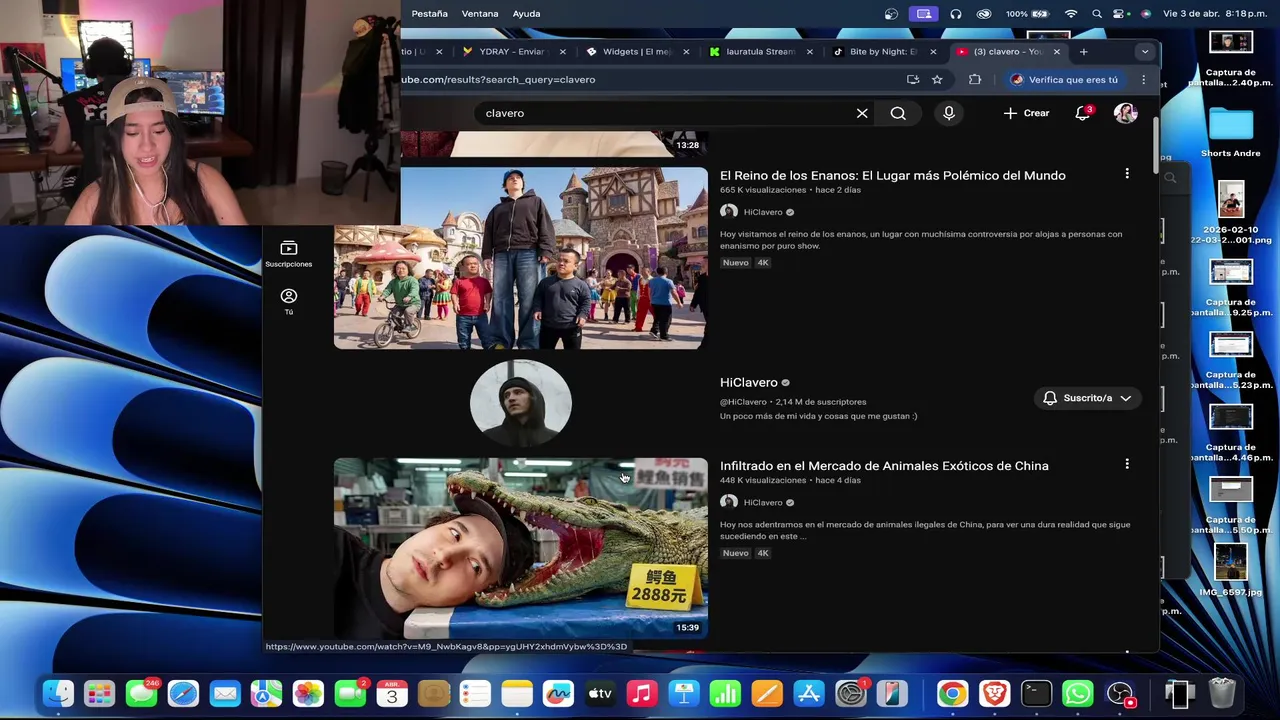Click HiClavero under the Infiltrado video

coord(763,502)
